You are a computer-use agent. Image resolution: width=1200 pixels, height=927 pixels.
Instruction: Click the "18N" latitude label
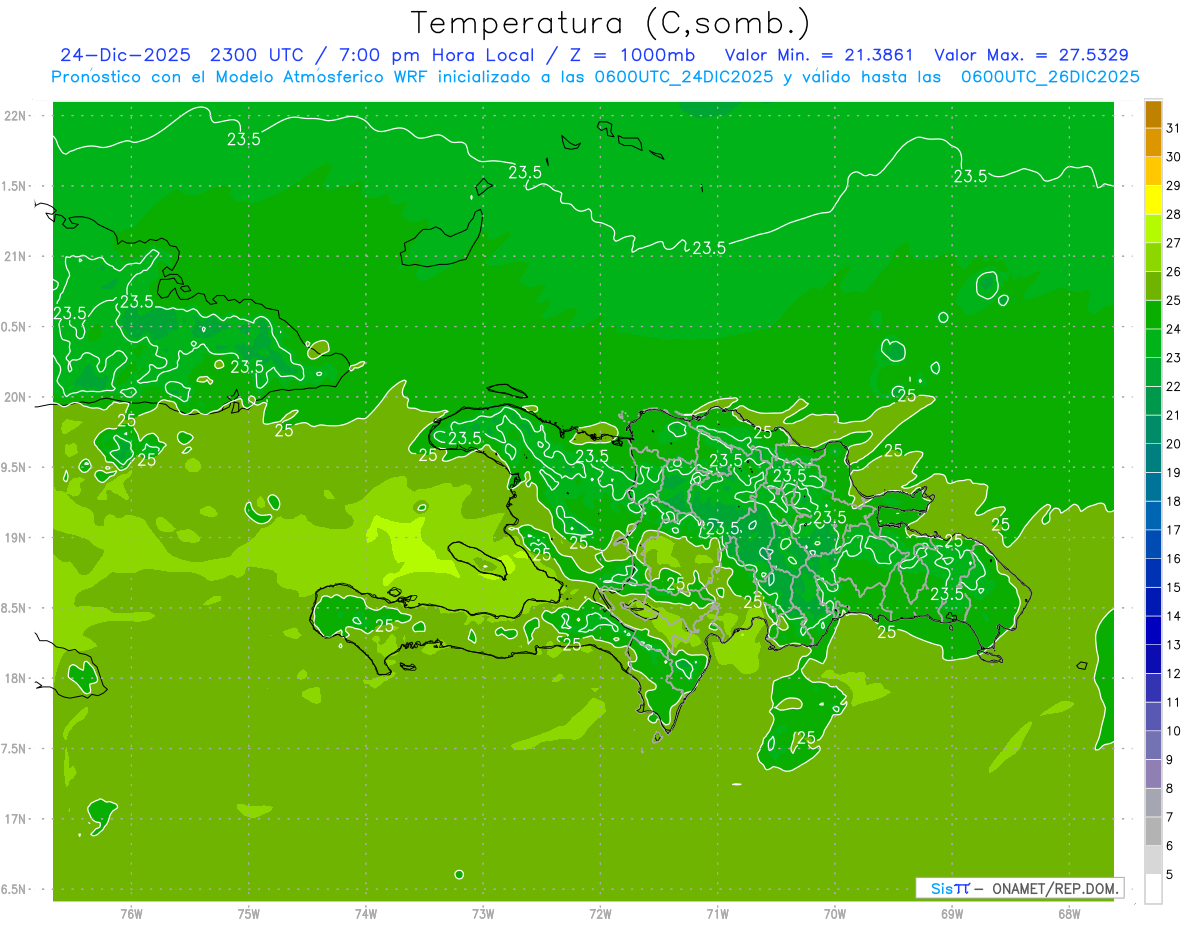pos(15,678)
